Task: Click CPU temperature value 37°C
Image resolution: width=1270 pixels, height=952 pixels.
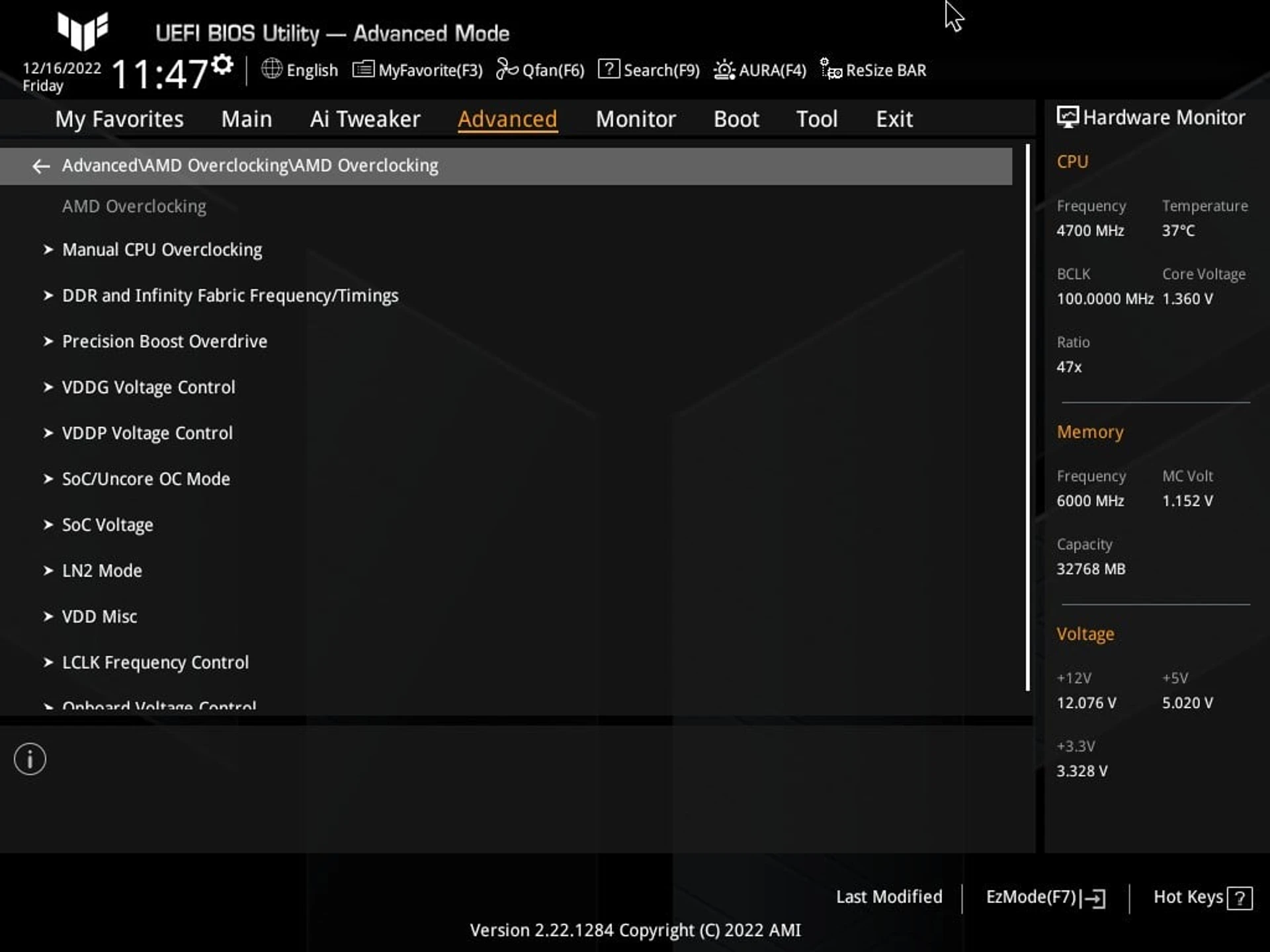Action: coord(1178,231)
